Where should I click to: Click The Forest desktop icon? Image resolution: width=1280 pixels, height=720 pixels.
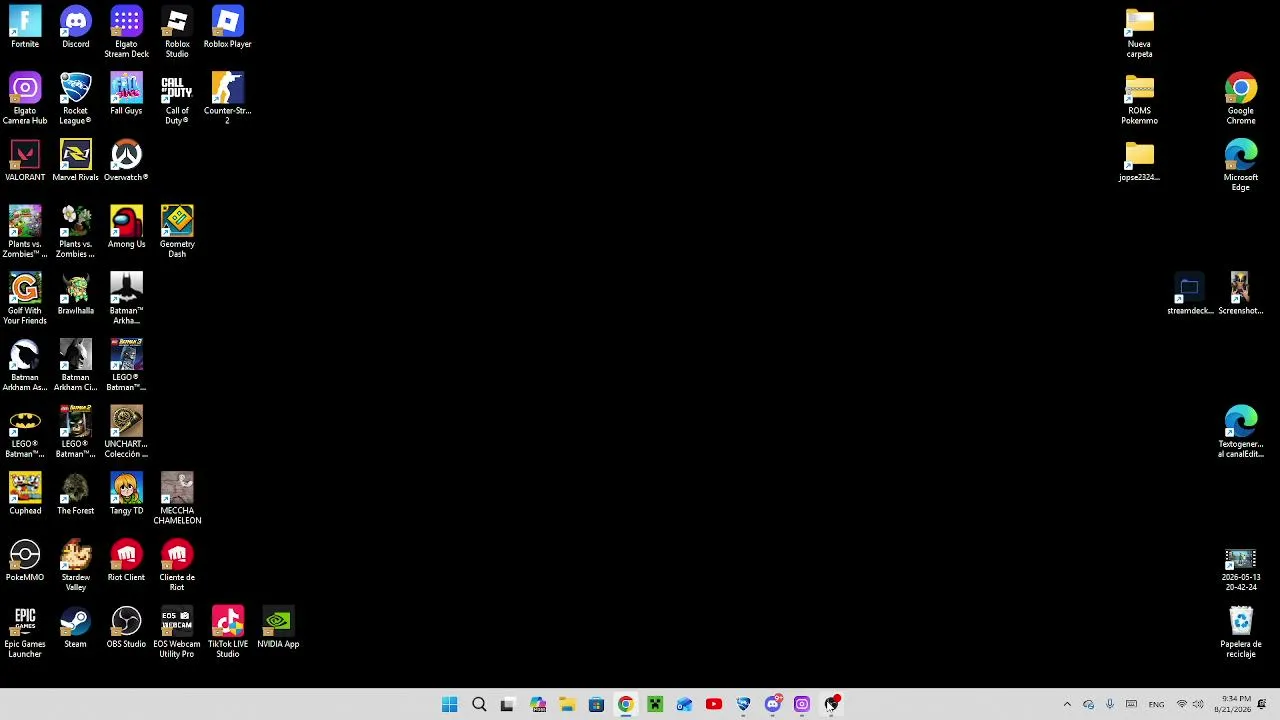pos(75,494)
